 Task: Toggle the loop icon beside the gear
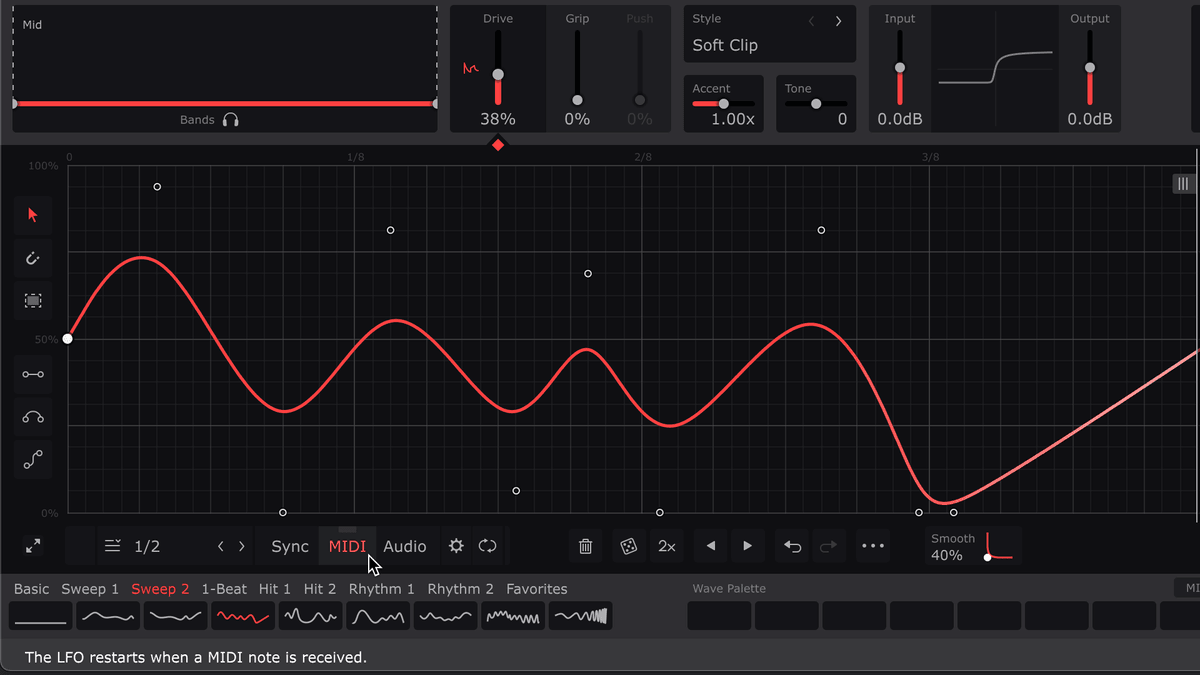487,546
